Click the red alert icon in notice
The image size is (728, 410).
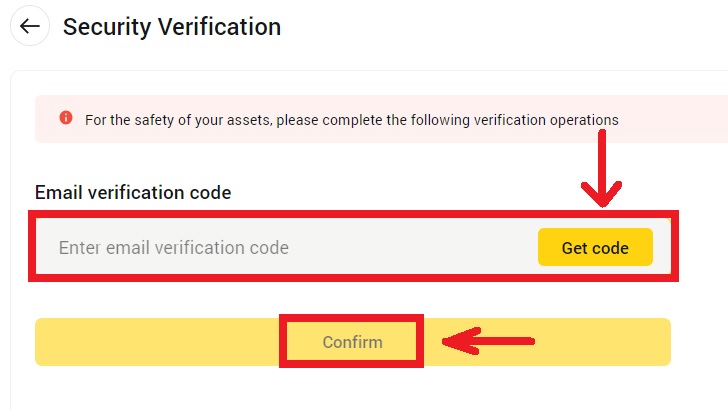(66, 118)
